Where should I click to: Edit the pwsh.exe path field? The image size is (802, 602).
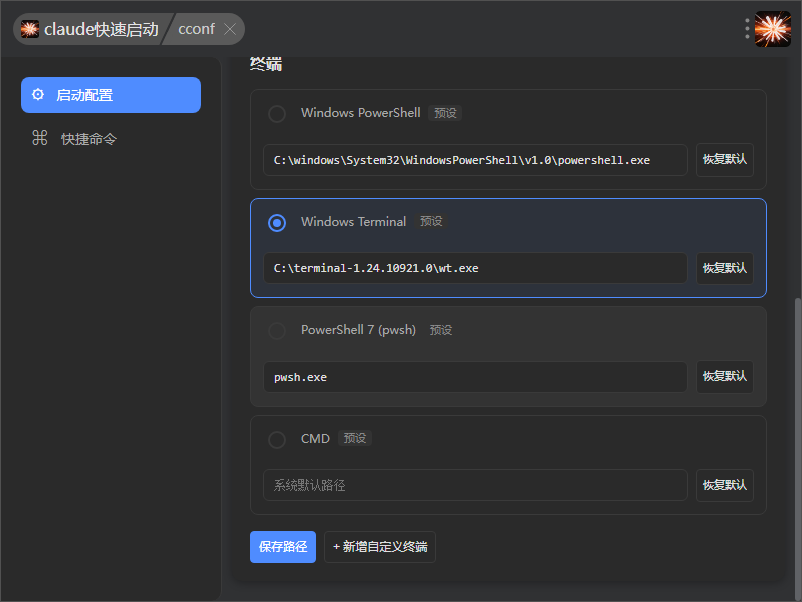475,377
